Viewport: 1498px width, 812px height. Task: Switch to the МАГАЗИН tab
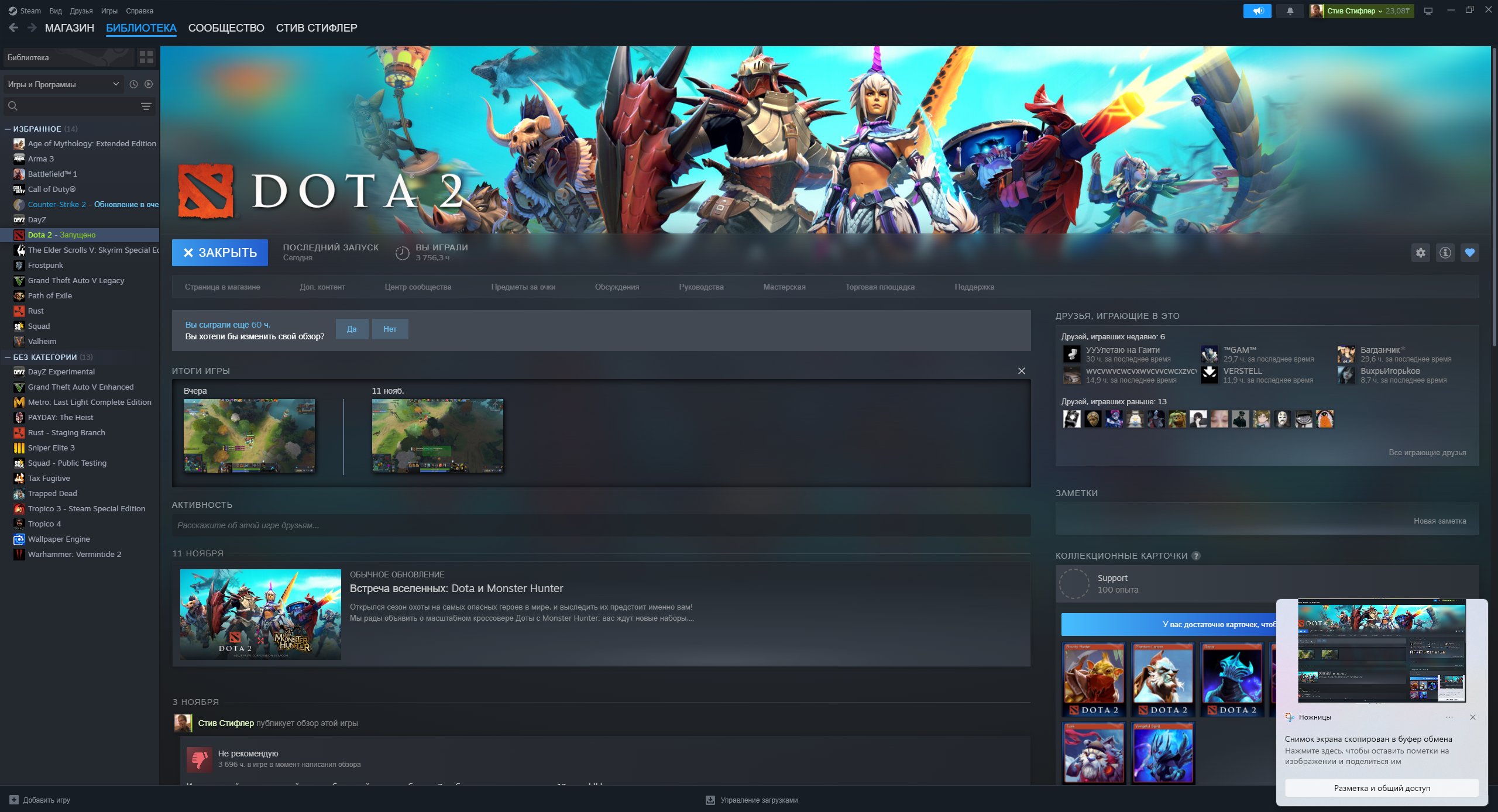coord(70,27)
